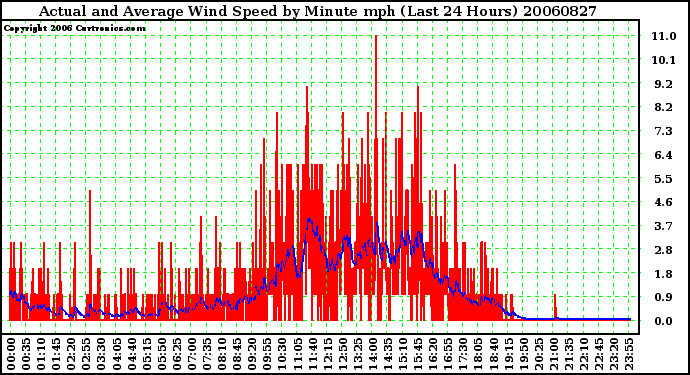Select the 0.9 y-axis label

point(664,298)
